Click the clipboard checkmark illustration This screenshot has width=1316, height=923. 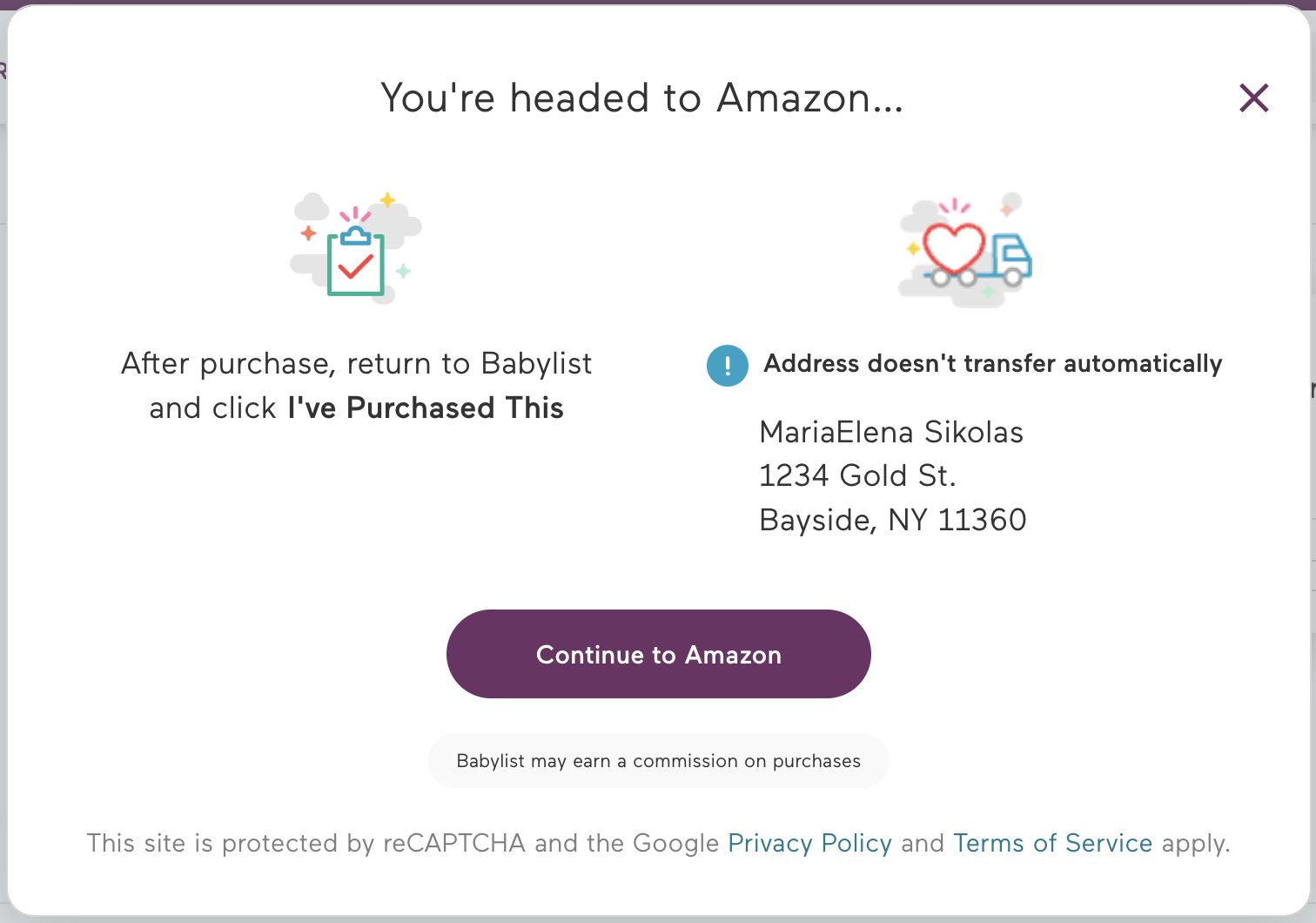[x=356, y=248]
